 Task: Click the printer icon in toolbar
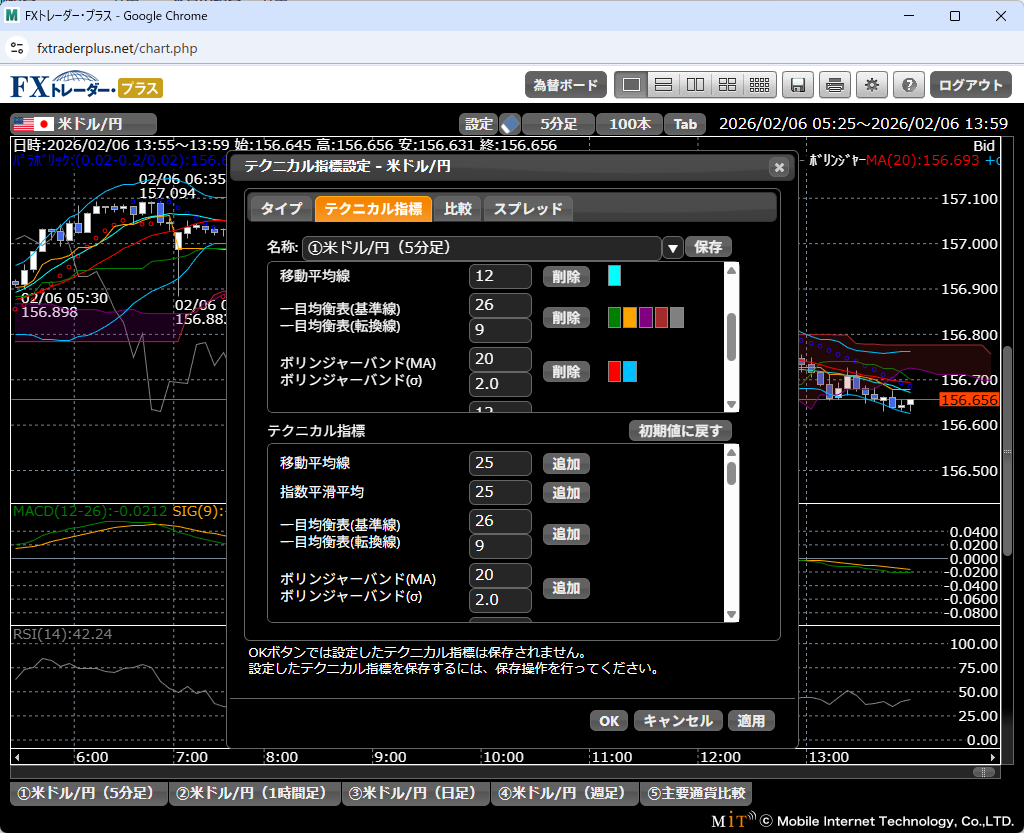click(834, 85)
